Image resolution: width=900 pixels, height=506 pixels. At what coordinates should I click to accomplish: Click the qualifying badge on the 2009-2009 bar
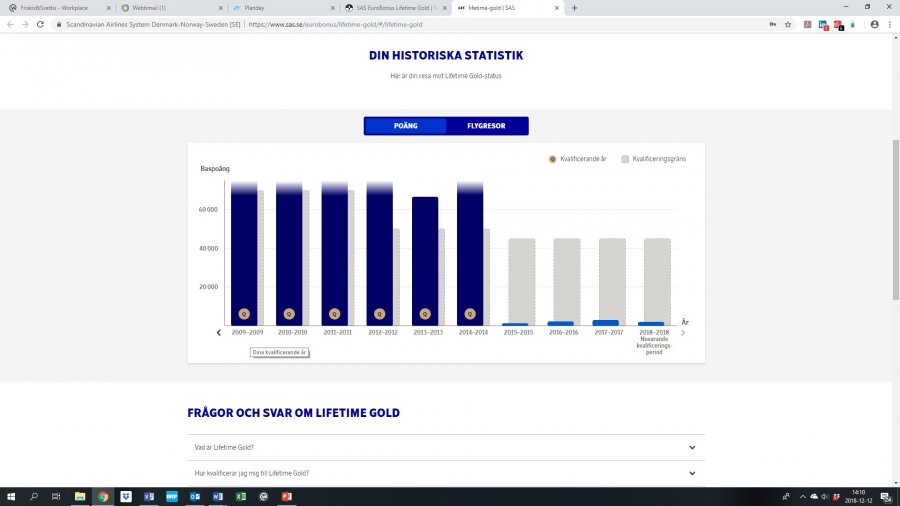[x=243, y=313]
